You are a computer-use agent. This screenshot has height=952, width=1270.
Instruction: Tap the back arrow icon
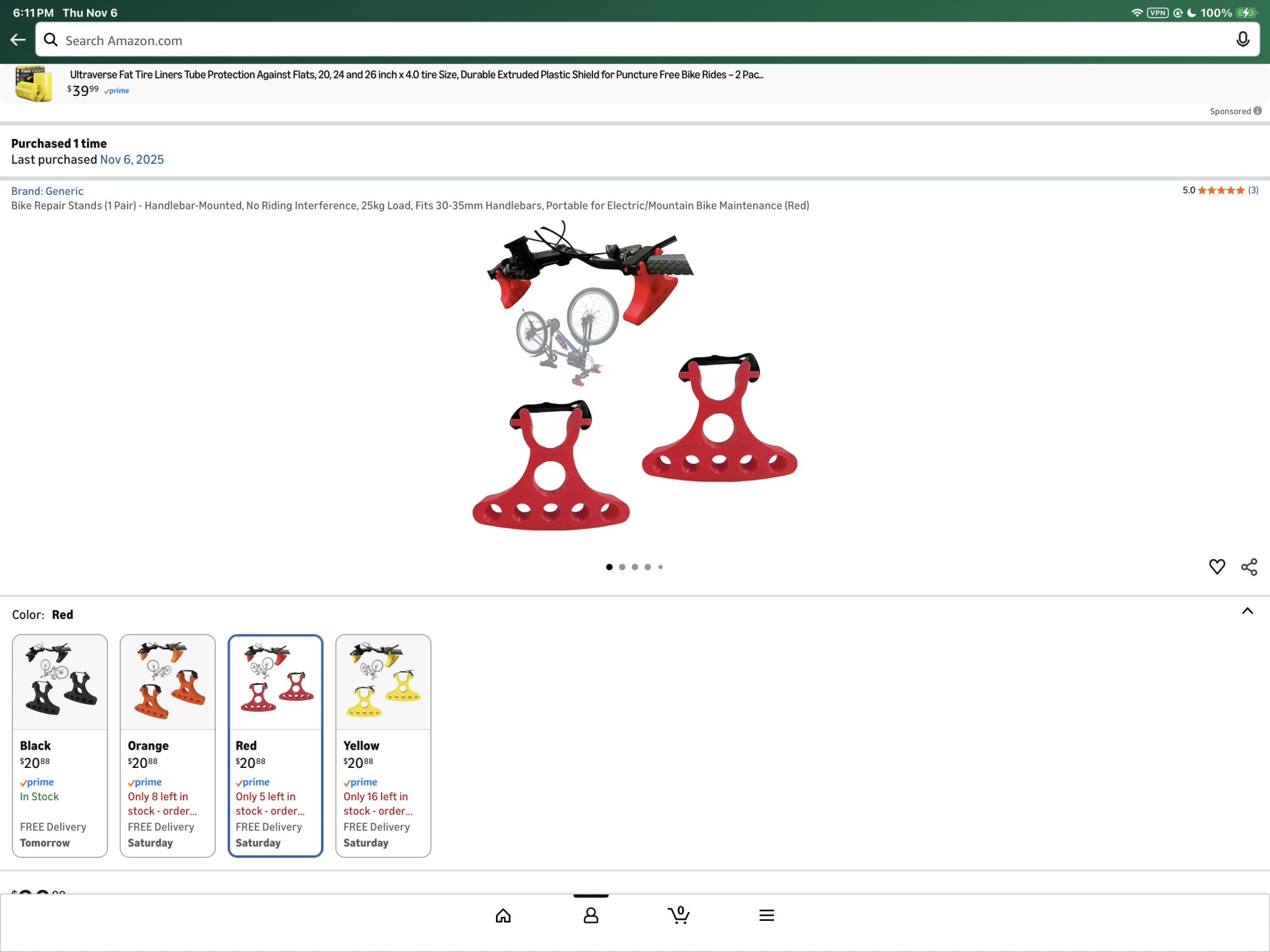tap(18, 40)
